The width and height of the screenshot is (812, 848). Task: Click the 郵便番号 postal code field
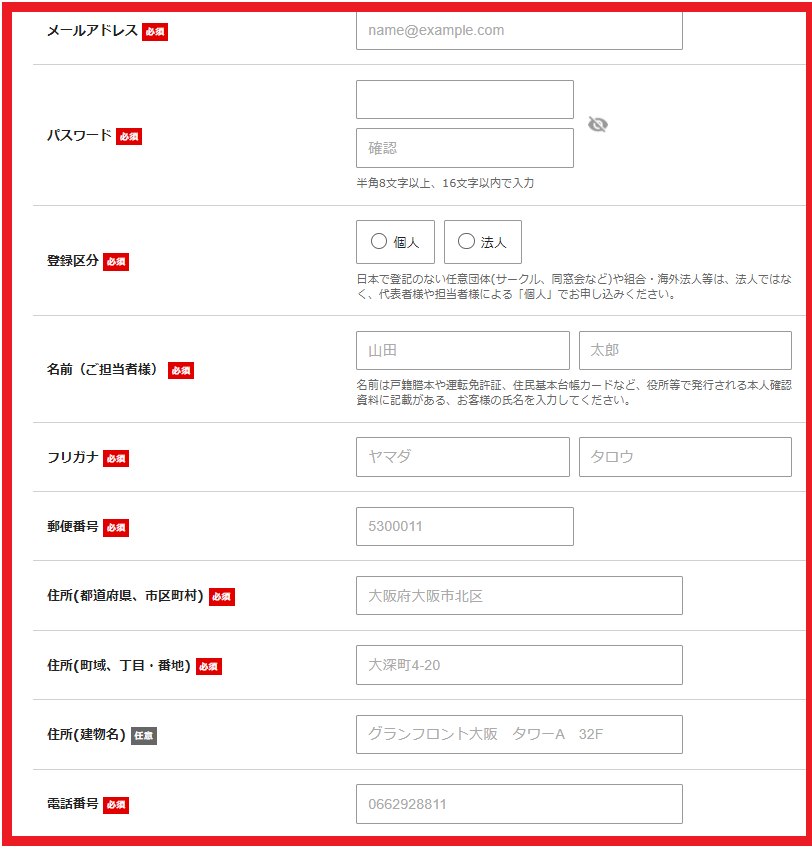464,527
